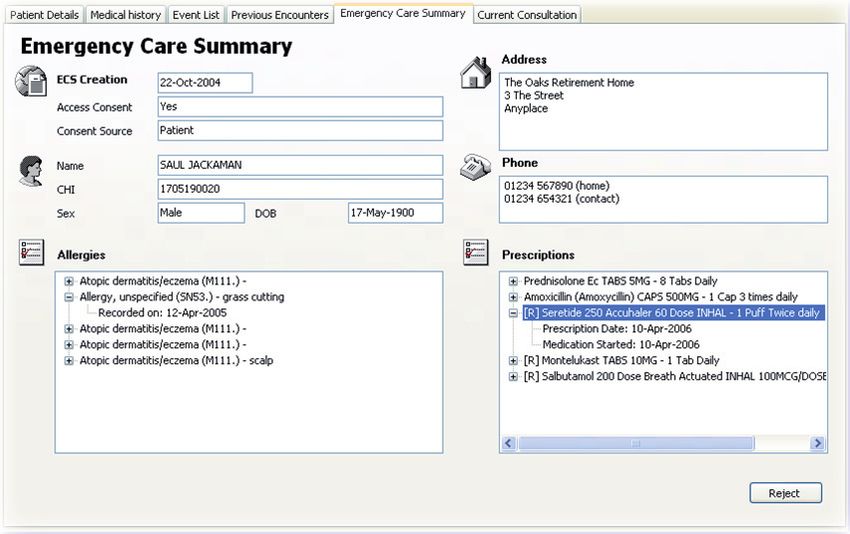This screenshot has height=534, width=850.
Task: Select the Salbutamol 200 Dose Breath Actuated row
Action: pyautogui.click(x=674, y=376)
